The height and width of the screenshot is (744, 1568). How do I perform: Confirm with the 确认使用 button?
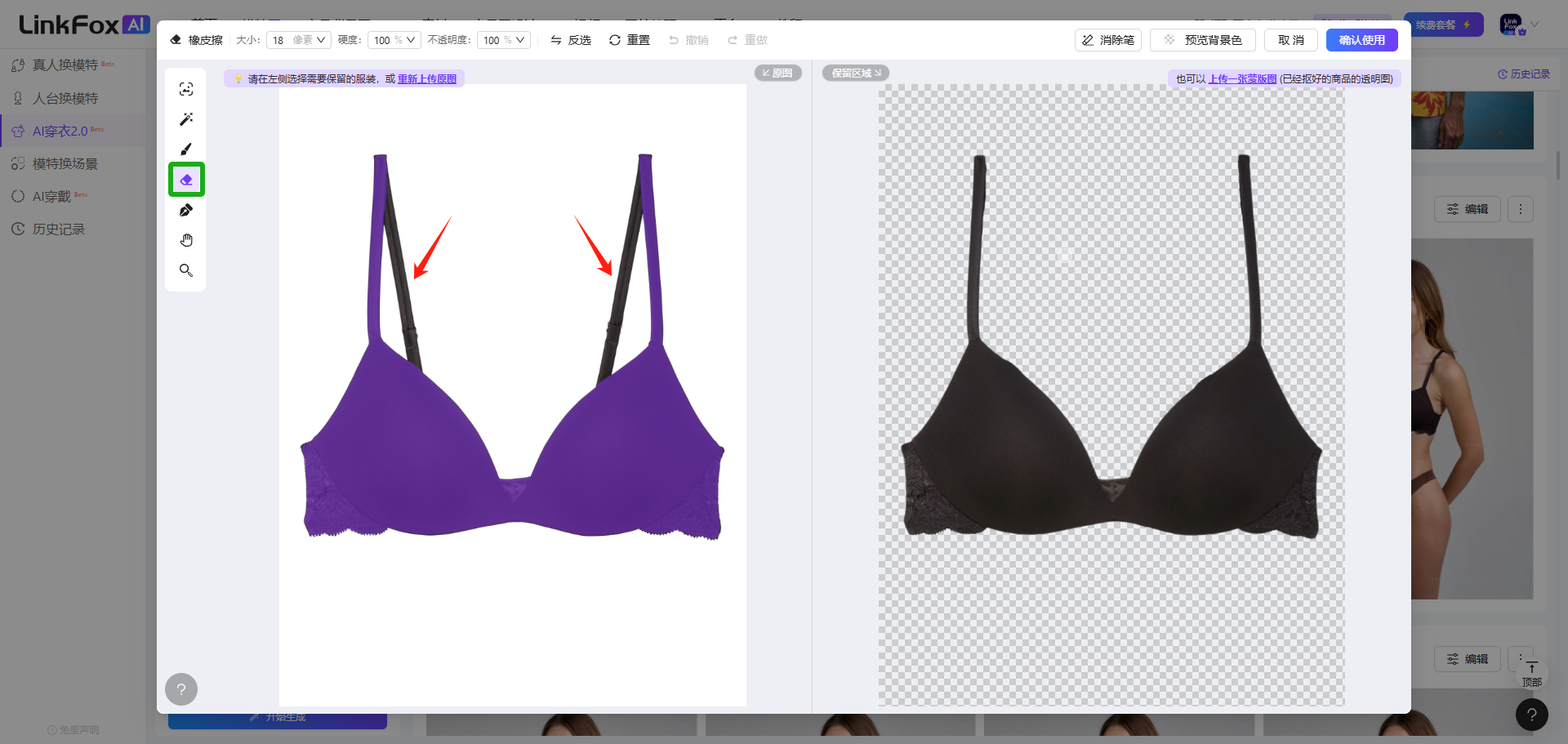click(x=1362, y=40)
